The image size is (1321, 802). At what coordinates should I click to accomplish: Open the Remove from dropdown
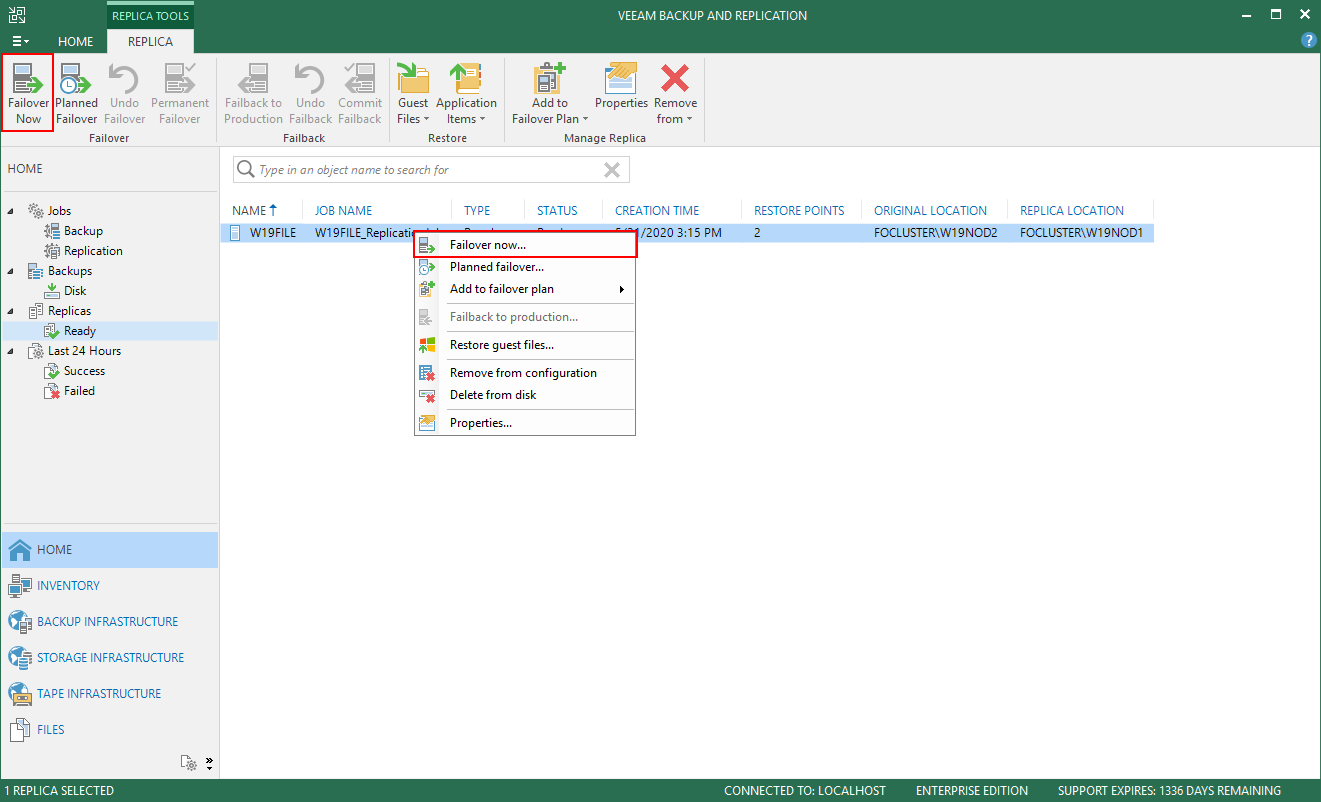click(x=676, y=94)
